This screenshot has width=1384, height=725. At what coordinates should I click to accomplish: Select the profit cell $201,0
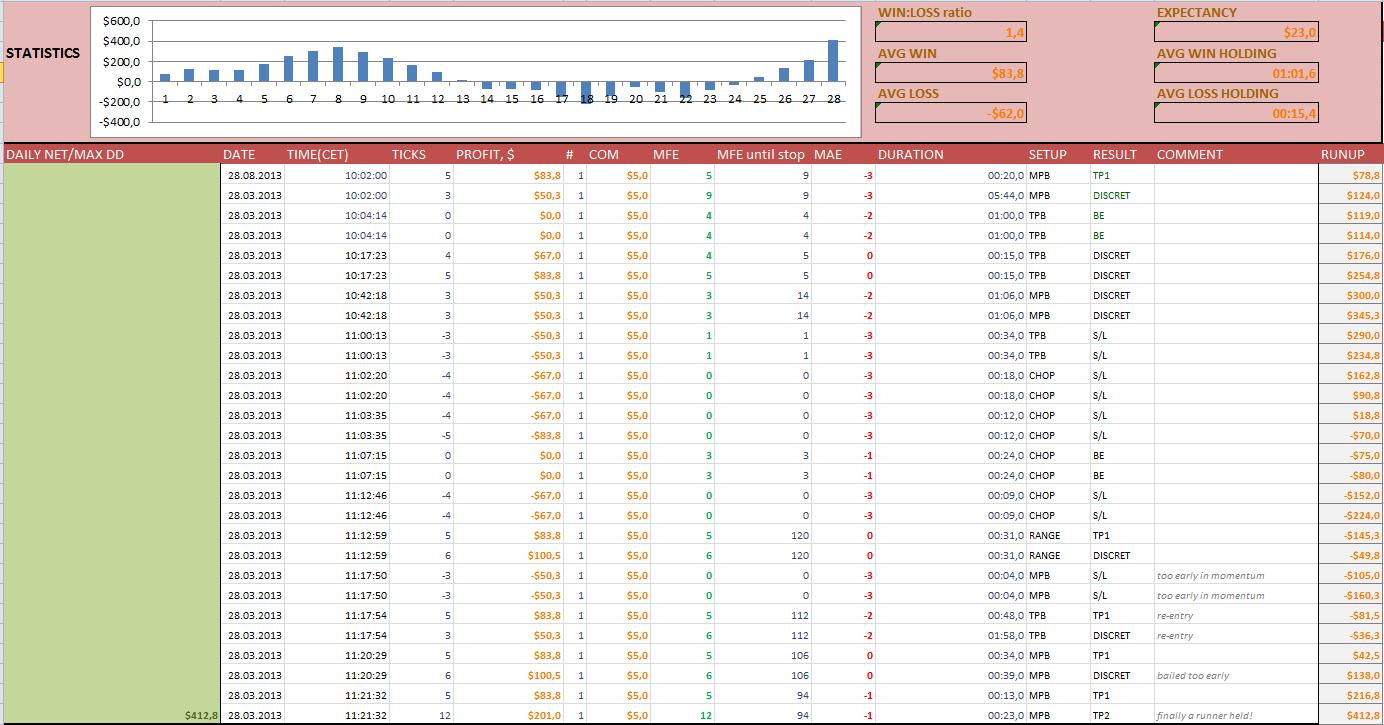click(x=508, y=715)
